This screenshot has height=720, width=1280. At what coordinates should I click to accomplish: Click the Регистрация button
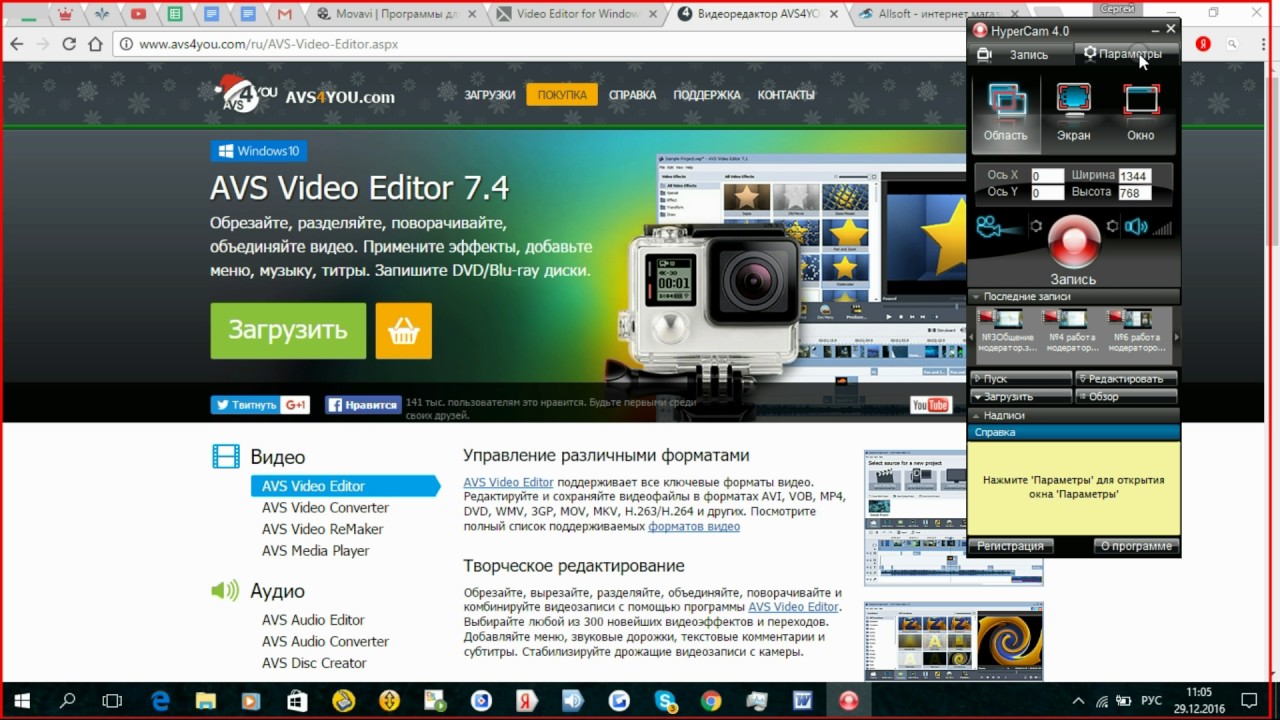(1010, 547)
